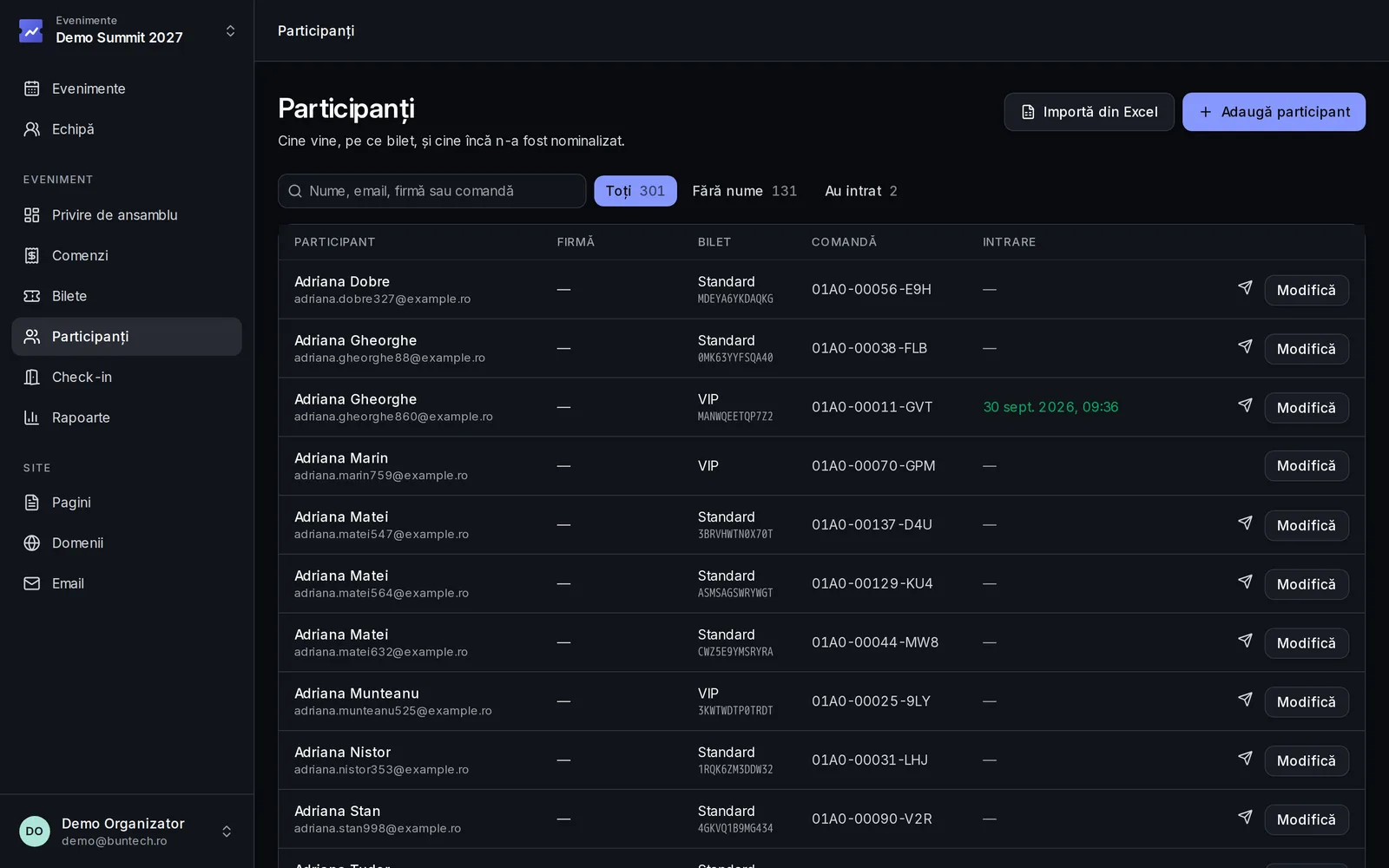Focus the participant search field
This screenshot has height=868, width=1389.
pos(432,191)
